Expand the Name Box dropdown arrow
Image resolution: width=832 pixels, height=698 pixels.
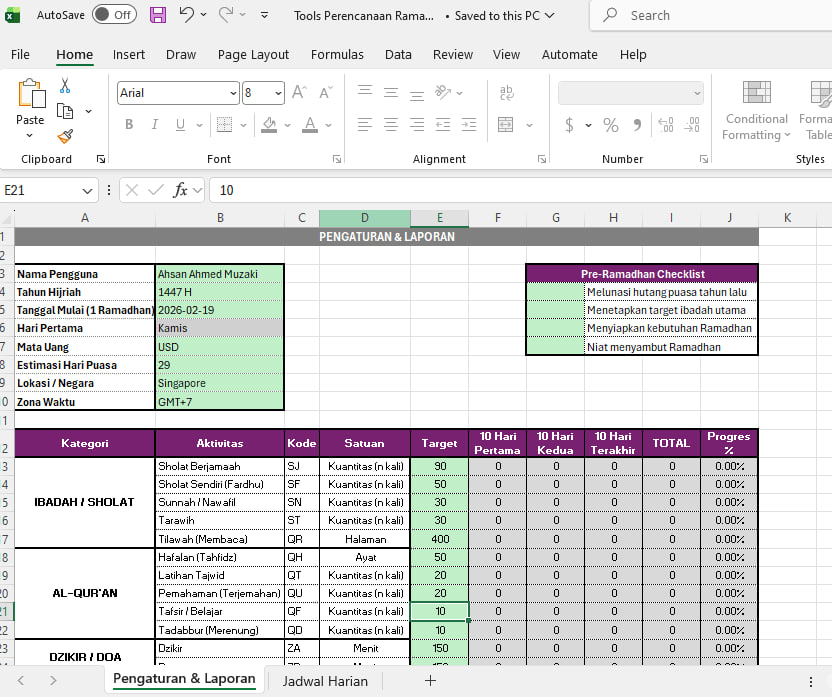[87, 190]
